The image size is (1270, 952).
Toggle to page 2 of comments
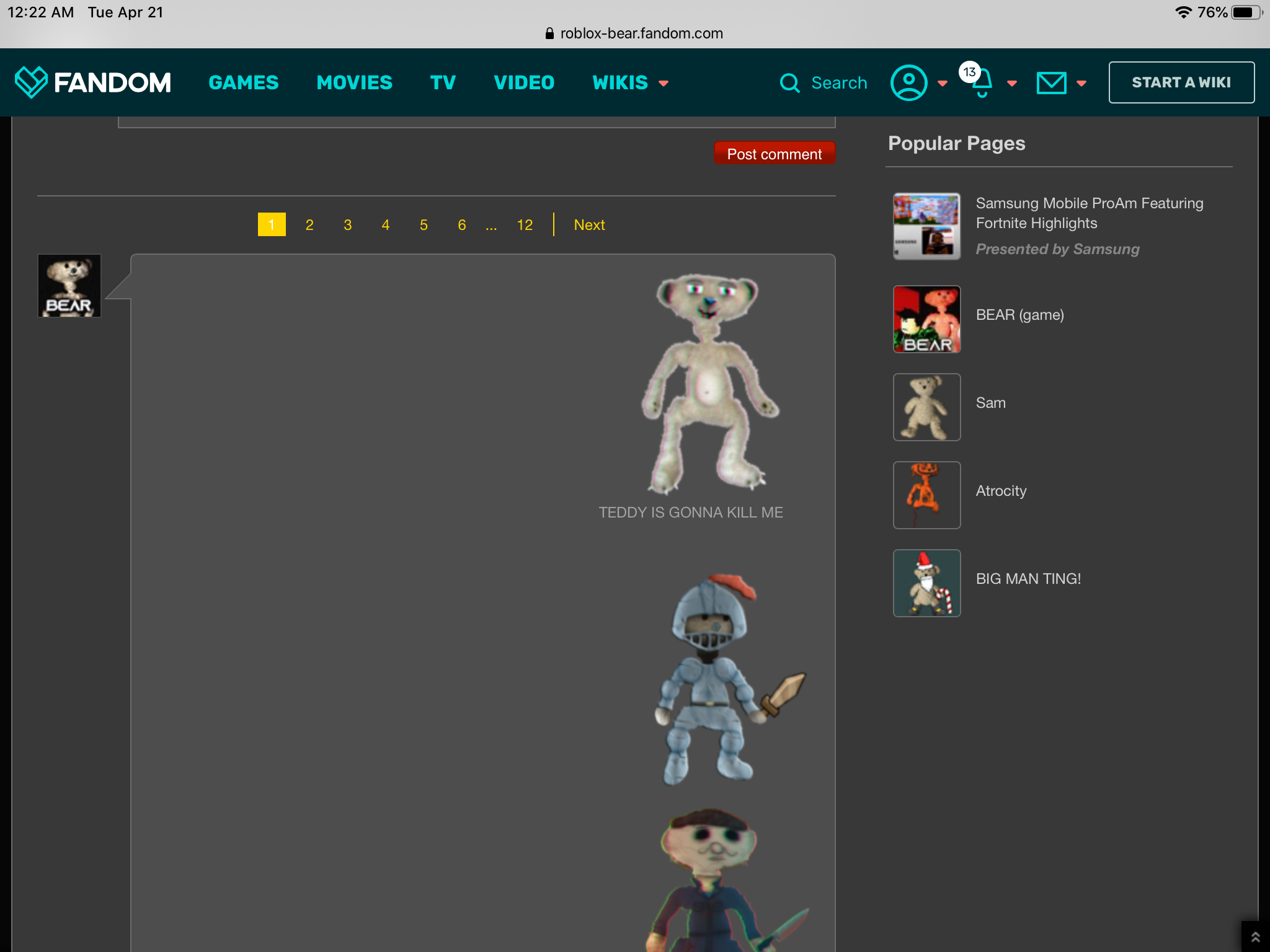(x=310, y=224)
